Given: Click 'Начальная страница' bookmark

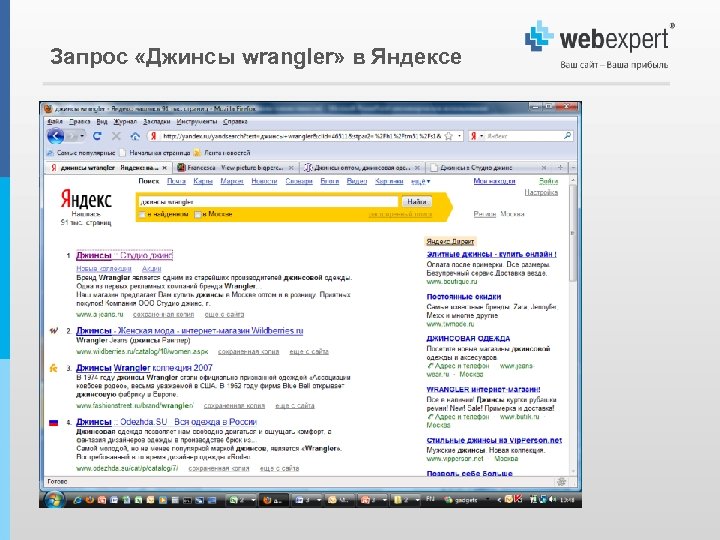Looking at the screenshot, I should click(154, 153).
